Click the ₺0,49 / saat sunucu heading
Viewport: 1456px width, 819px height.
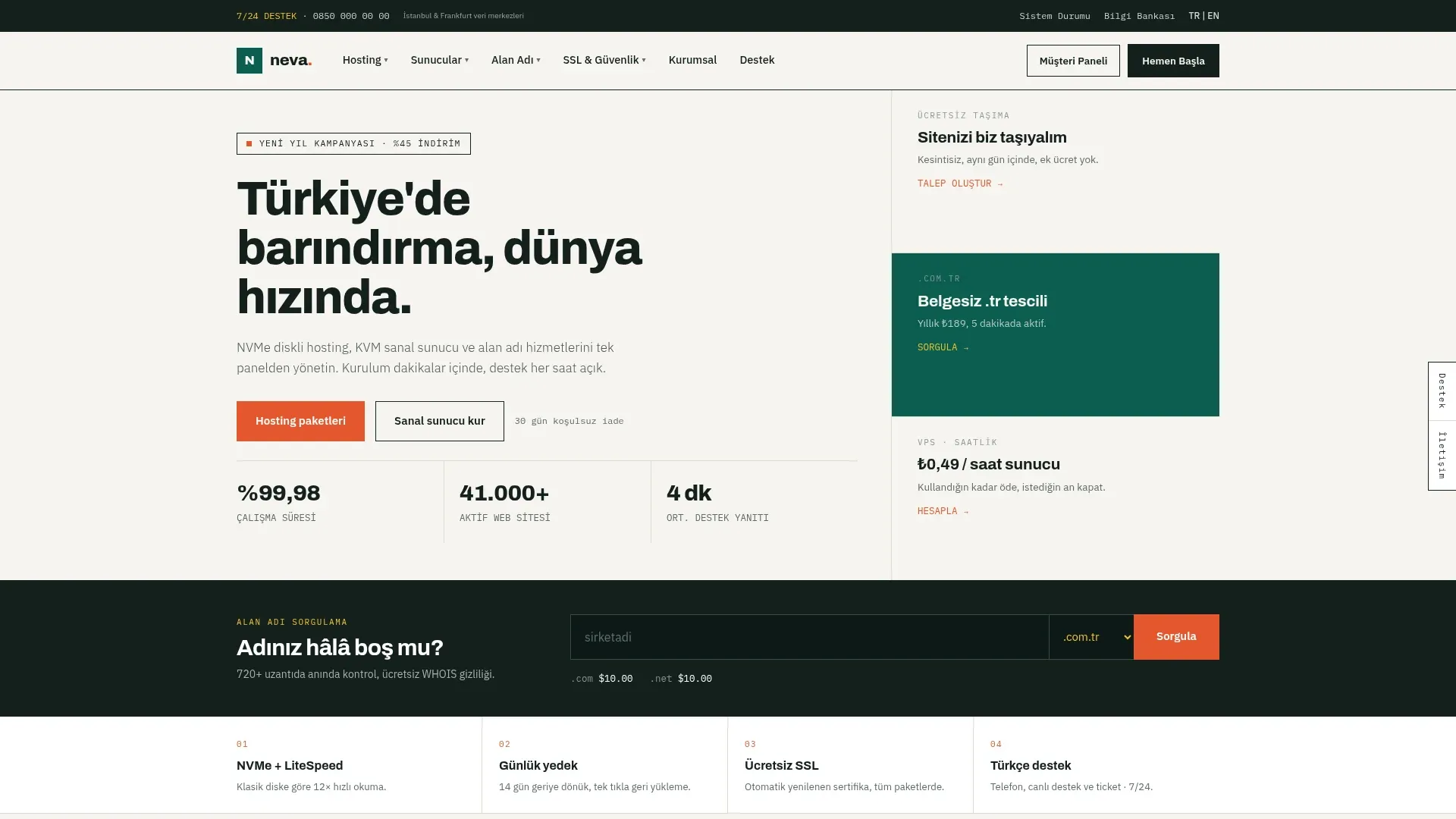point(988,464)
